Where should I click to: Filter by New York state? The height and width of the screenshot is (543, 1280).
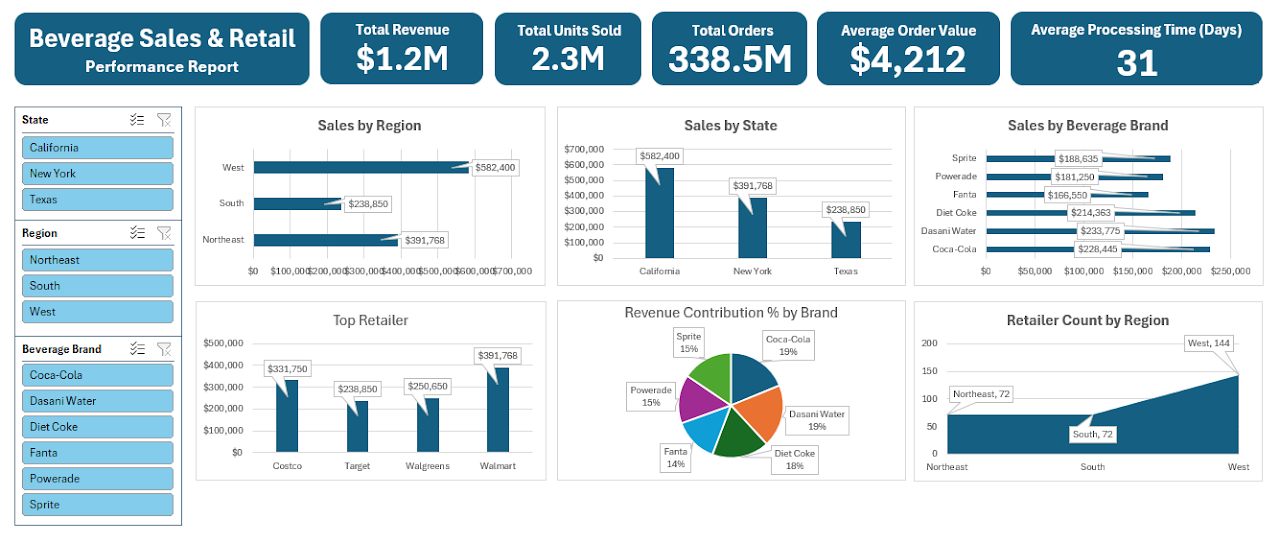point(97,173)
